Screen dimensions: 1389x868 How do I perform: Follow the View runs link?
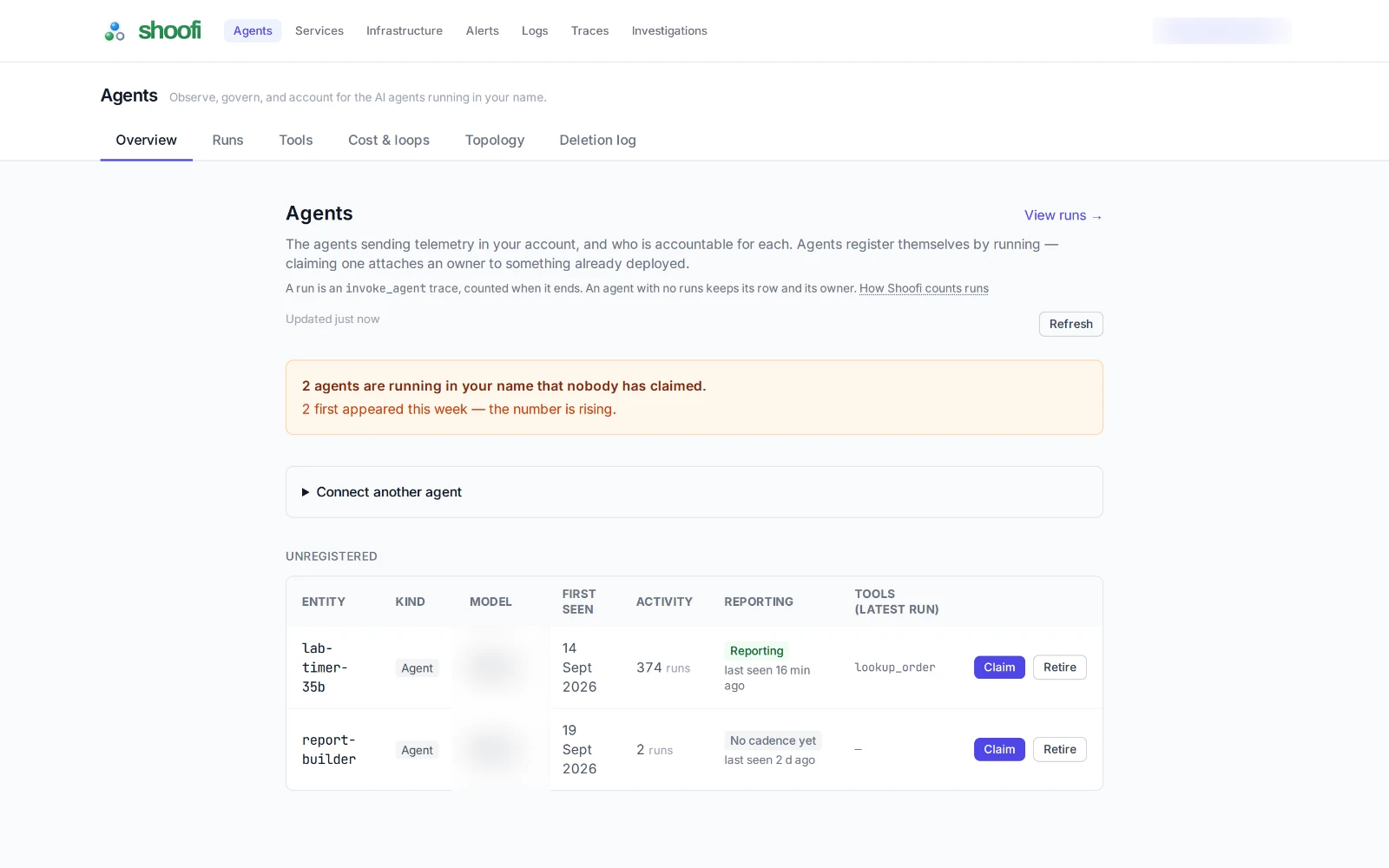click(x=1063, y=215)
